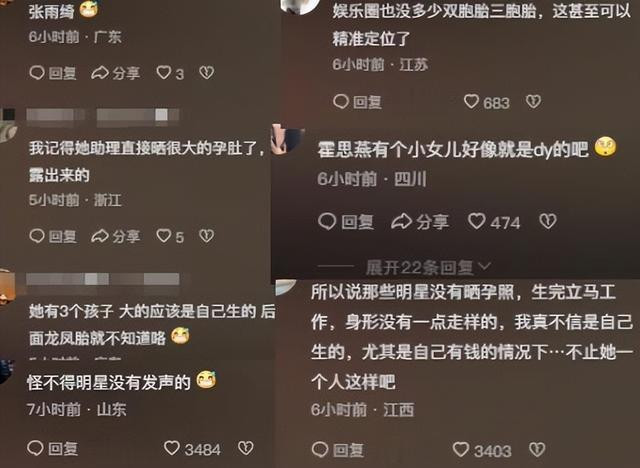This screenshot has width=640, height=468.
Task: Share the Zhejiang comment about 孕肚
Action: [x=115, y=236]
